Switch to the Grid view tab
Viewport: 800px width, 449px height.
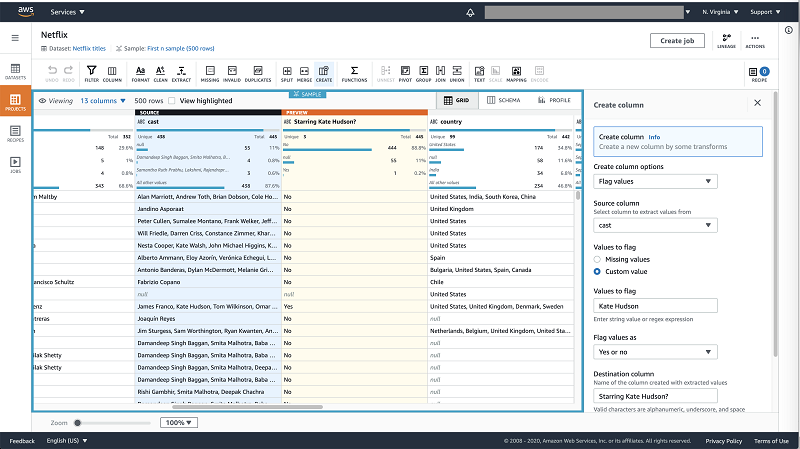[457, 101]
